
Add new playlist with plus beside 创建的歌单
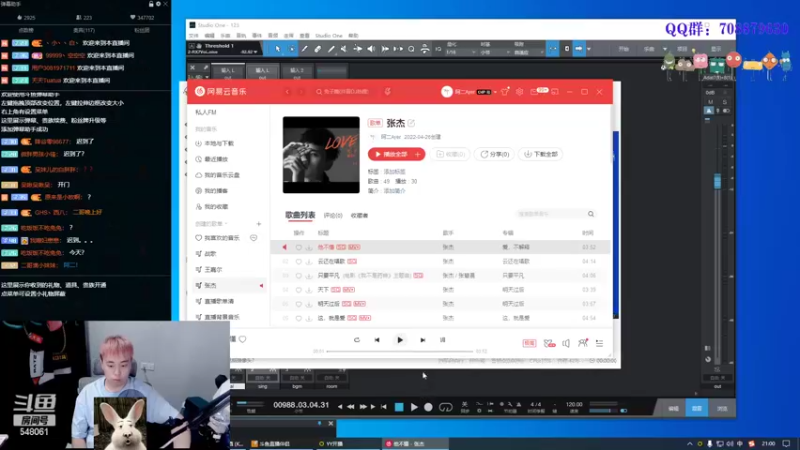point(259,224)
